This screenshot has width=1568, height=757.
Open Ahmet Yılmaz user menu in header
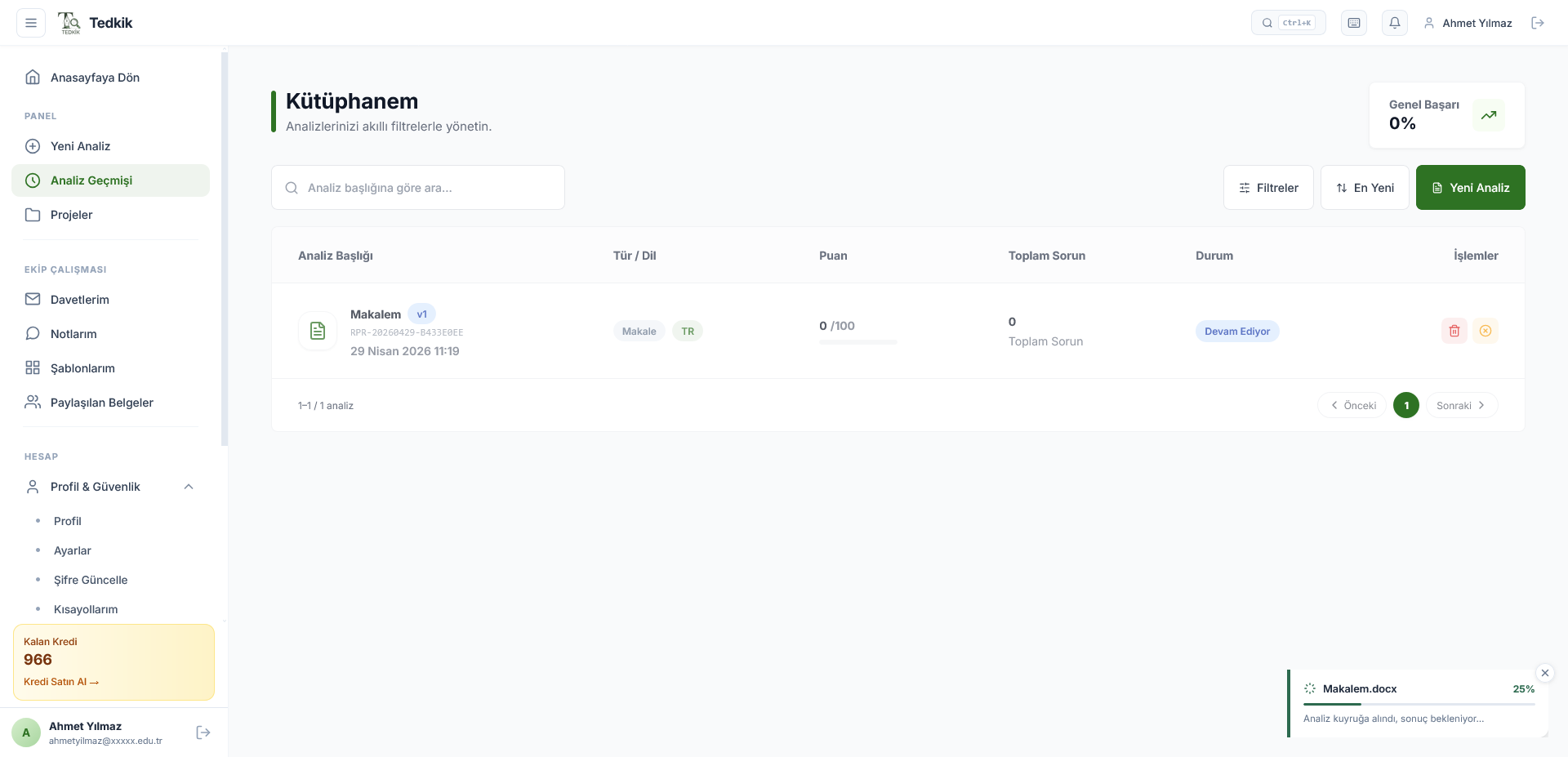click(1468, 23)
